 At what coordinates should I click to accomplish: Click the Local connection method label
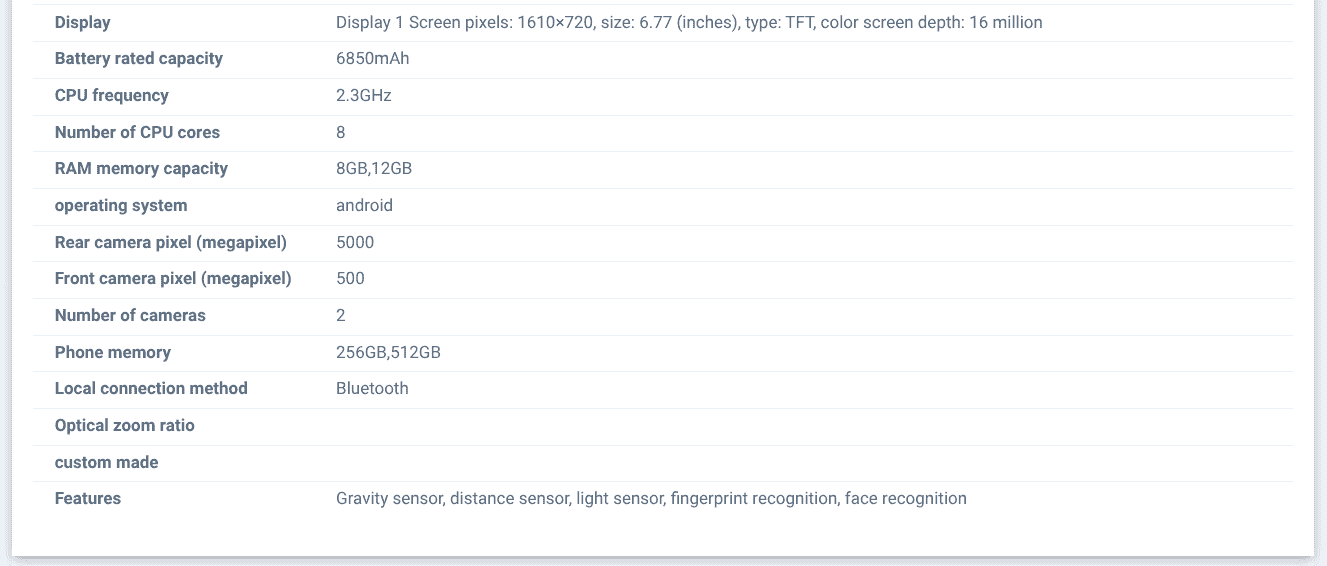[151, 388]
